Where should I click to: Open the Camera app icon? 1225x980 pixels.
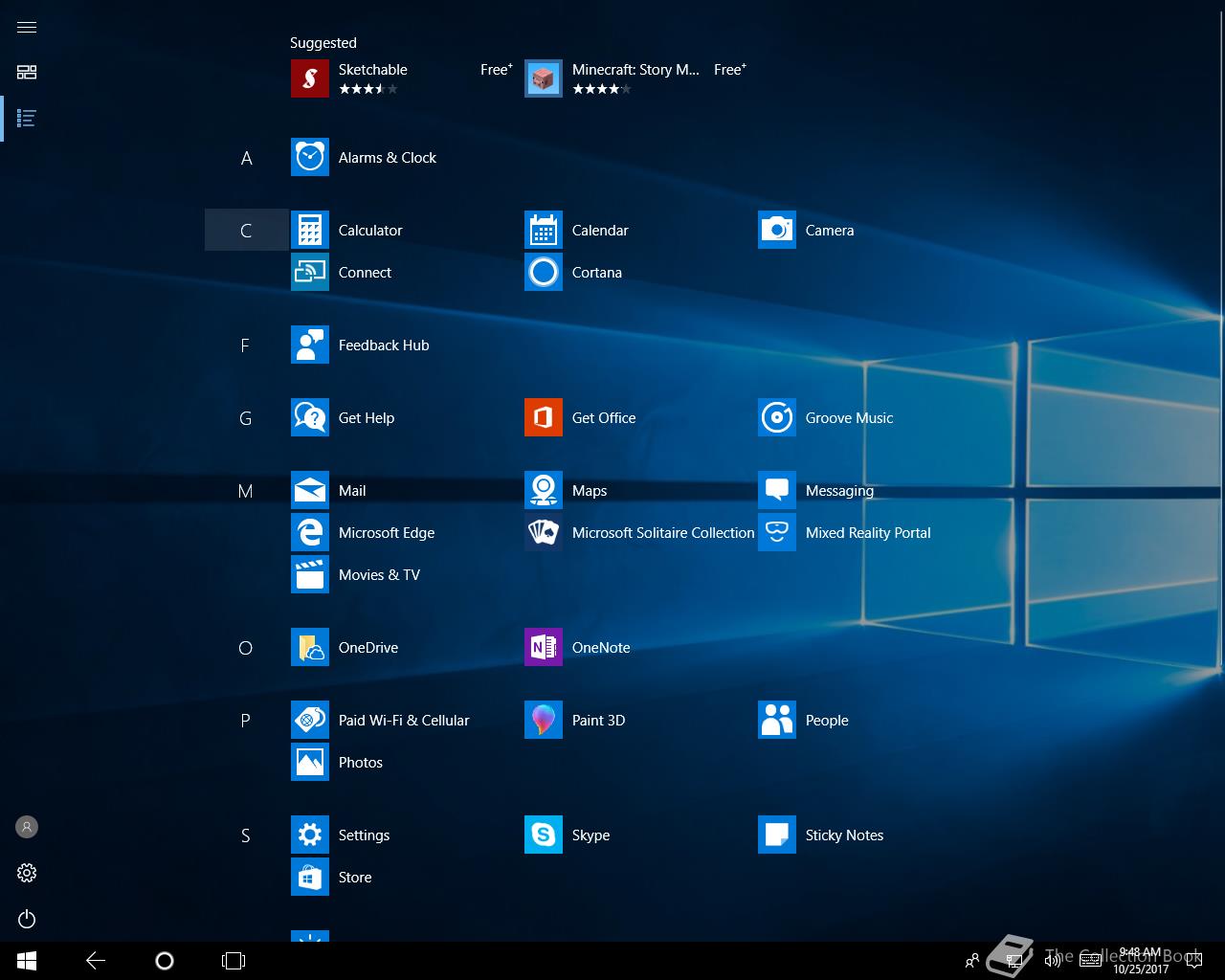tap(777, 230)
